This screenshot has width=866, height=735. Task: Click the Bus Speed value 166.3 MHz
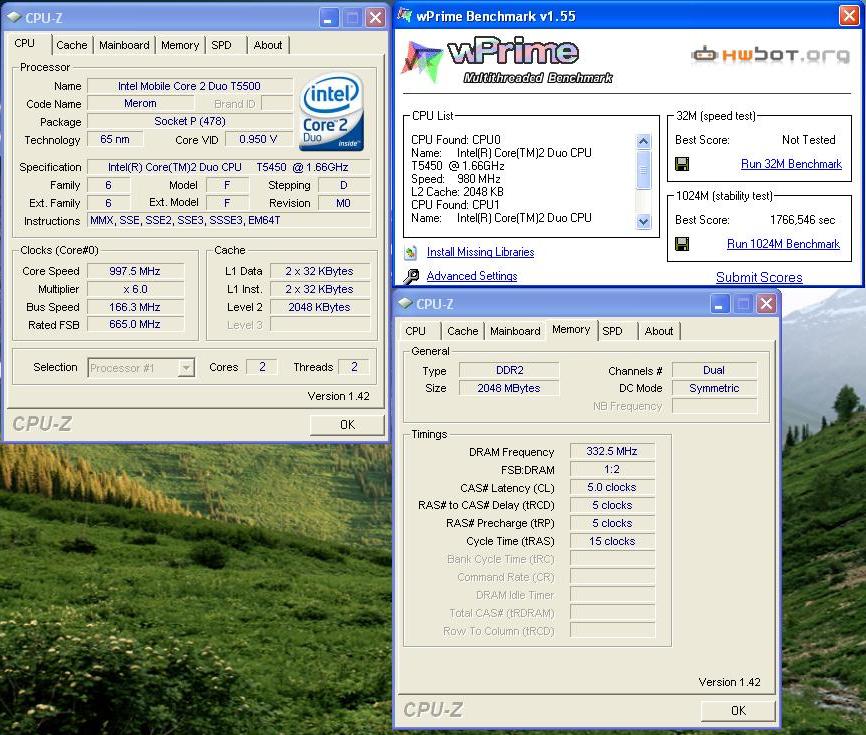135,307
